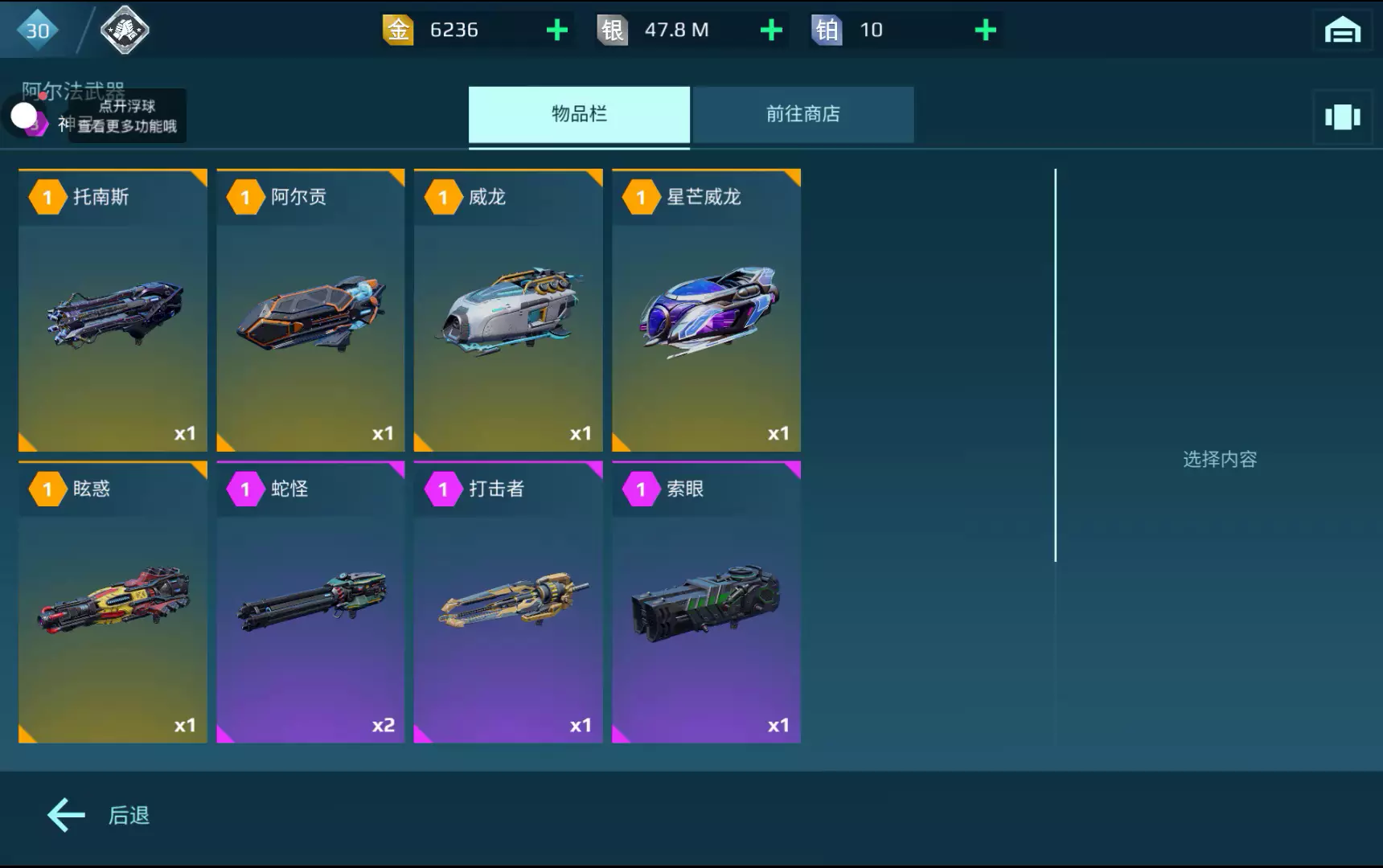Choose the 威龙 item card

(x=508, y=310)
